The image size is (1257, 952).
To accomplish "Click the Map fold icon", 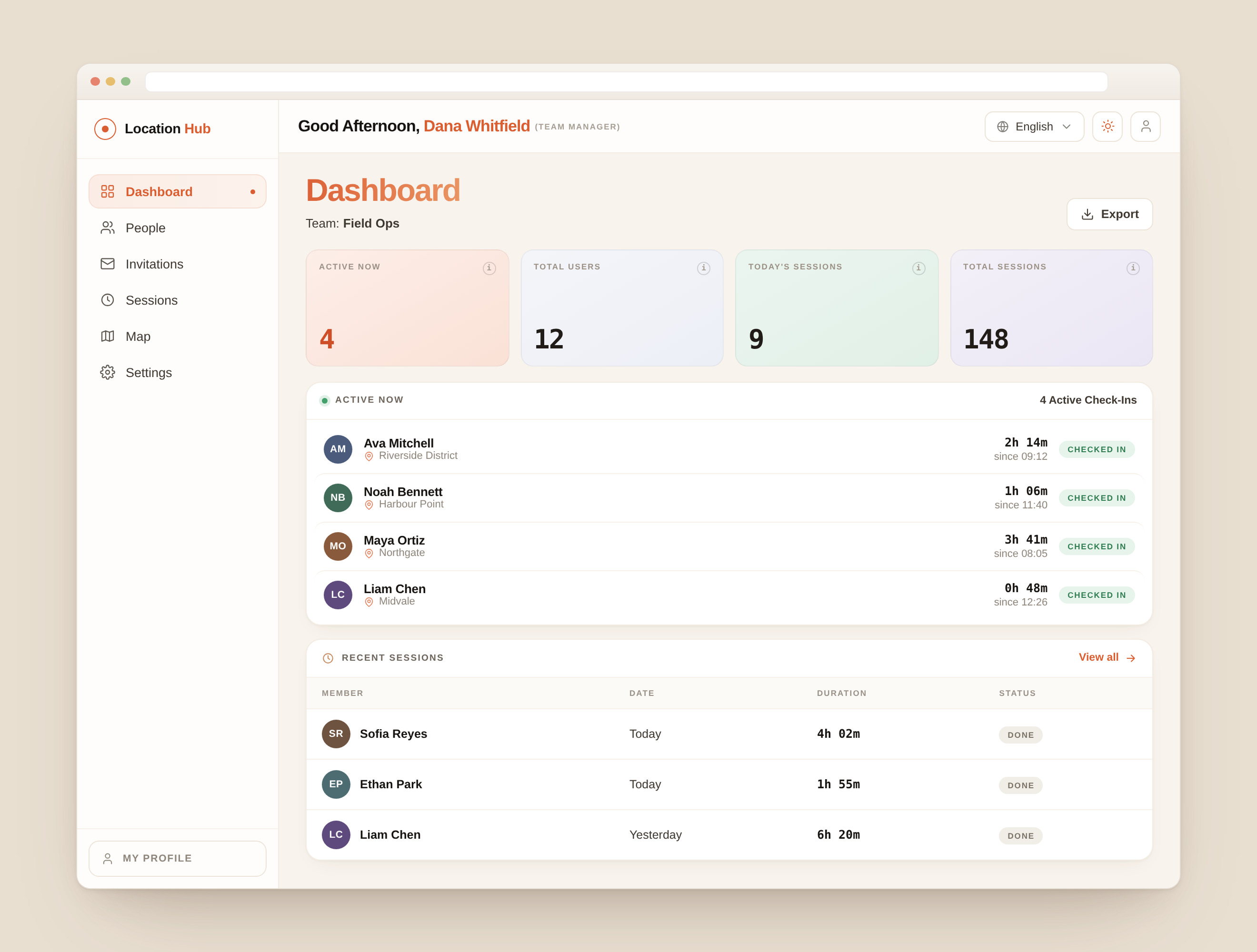I will coord(108,336).
